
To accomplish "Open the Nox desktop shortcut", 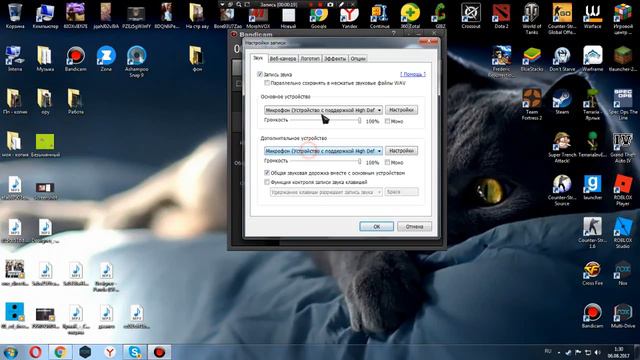I will point(622,273).
